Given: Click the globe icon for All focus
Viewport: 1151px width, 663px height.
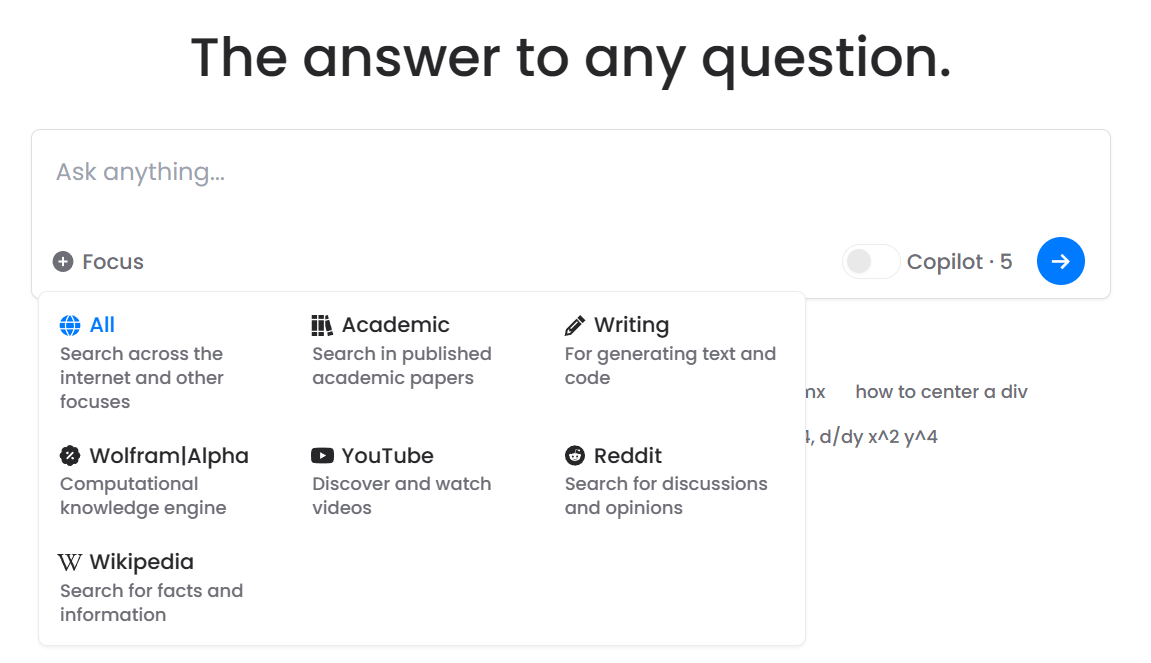Looking at the screenshot, I should coord(70,325).
